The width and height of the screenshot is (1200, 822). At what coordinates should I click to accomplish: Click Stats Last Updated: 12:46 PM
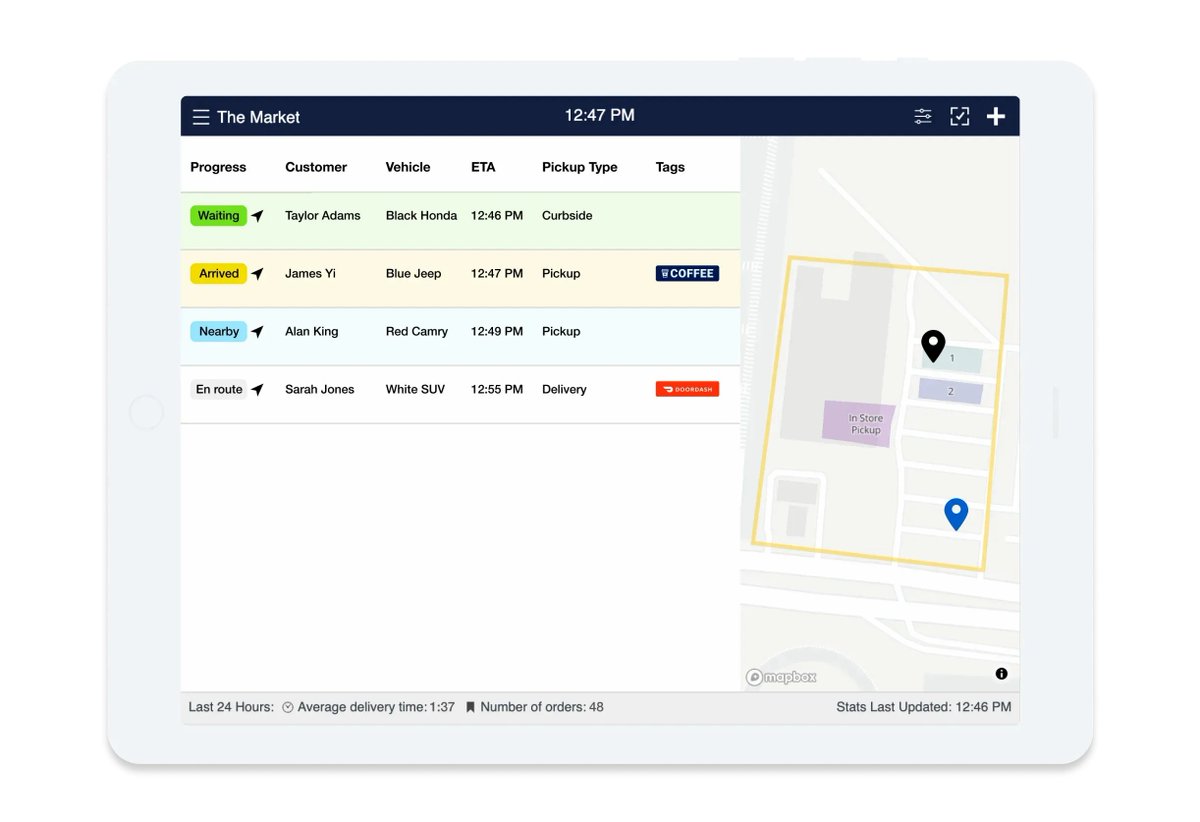(x=924, y=707)
